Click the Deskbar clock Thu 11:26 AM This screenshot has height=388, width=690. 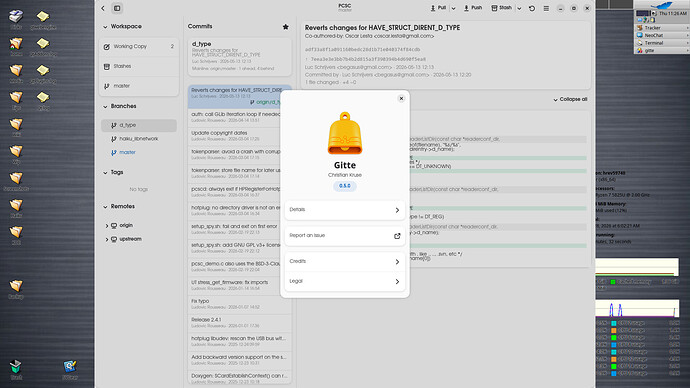coord(673,14)
